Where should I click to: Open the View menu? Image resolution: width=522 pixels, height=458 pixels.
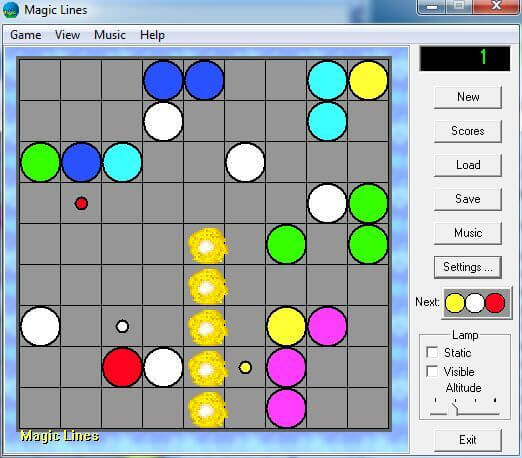click(67, 35)
